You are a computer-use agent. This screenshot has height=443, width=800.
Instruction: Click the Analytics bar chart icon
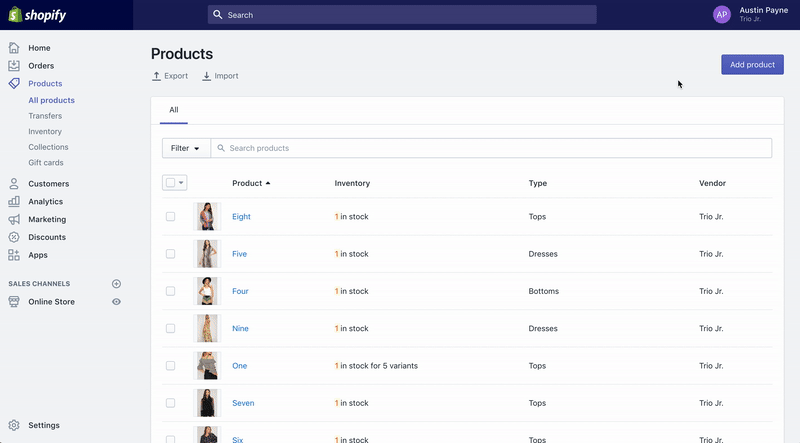[14, 202]
